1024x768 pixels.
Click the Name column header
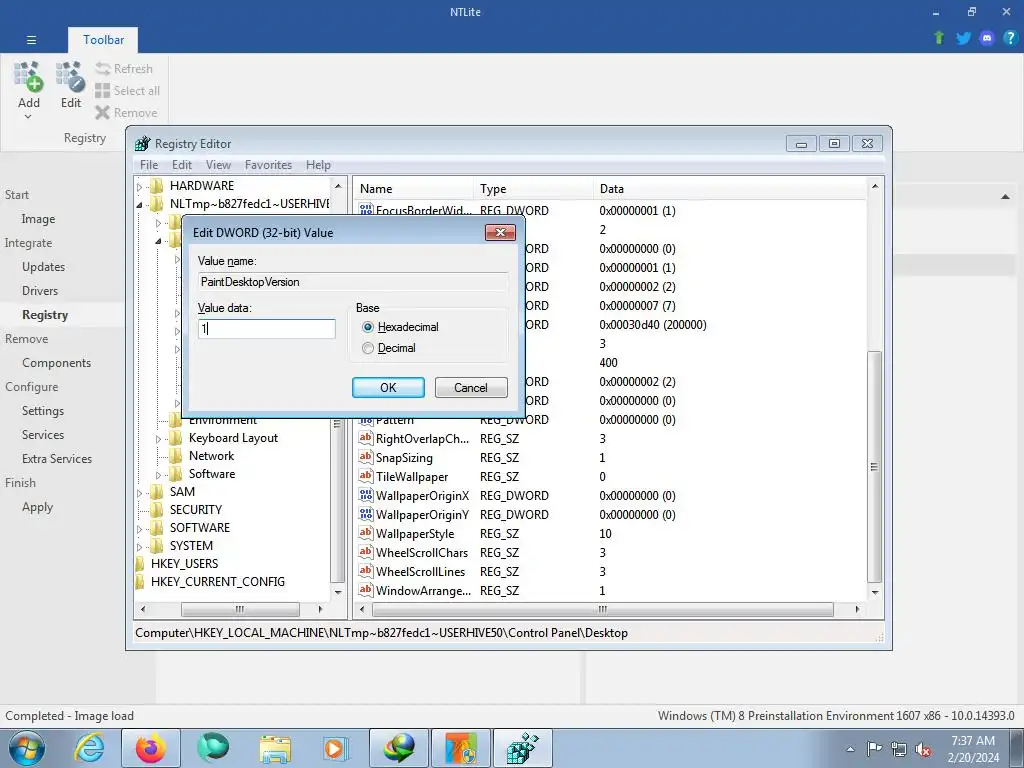point(413,189)
